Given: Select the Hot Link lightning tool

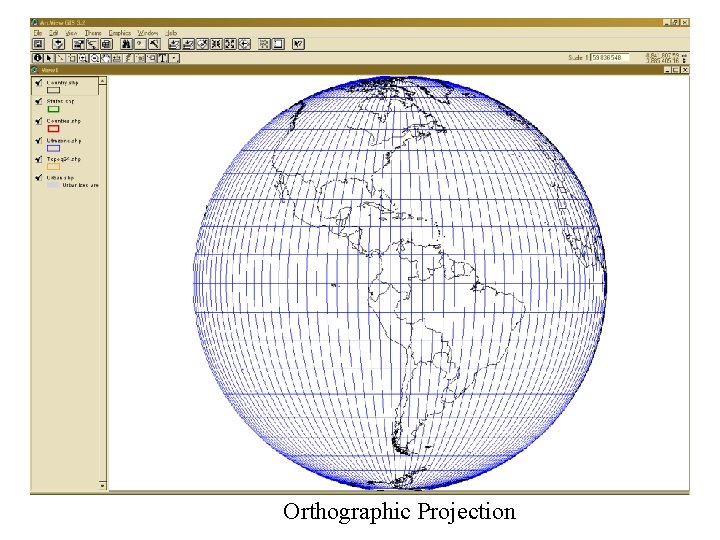Looking at the screenshot, I should tap(128, 58).
